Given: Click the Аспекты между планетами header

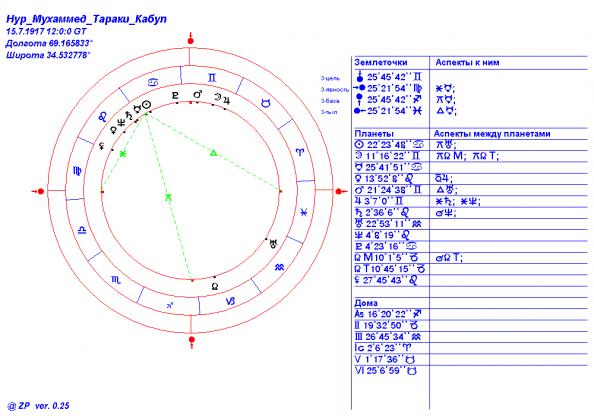Looking at the screenshot, I should coord(492,134).
